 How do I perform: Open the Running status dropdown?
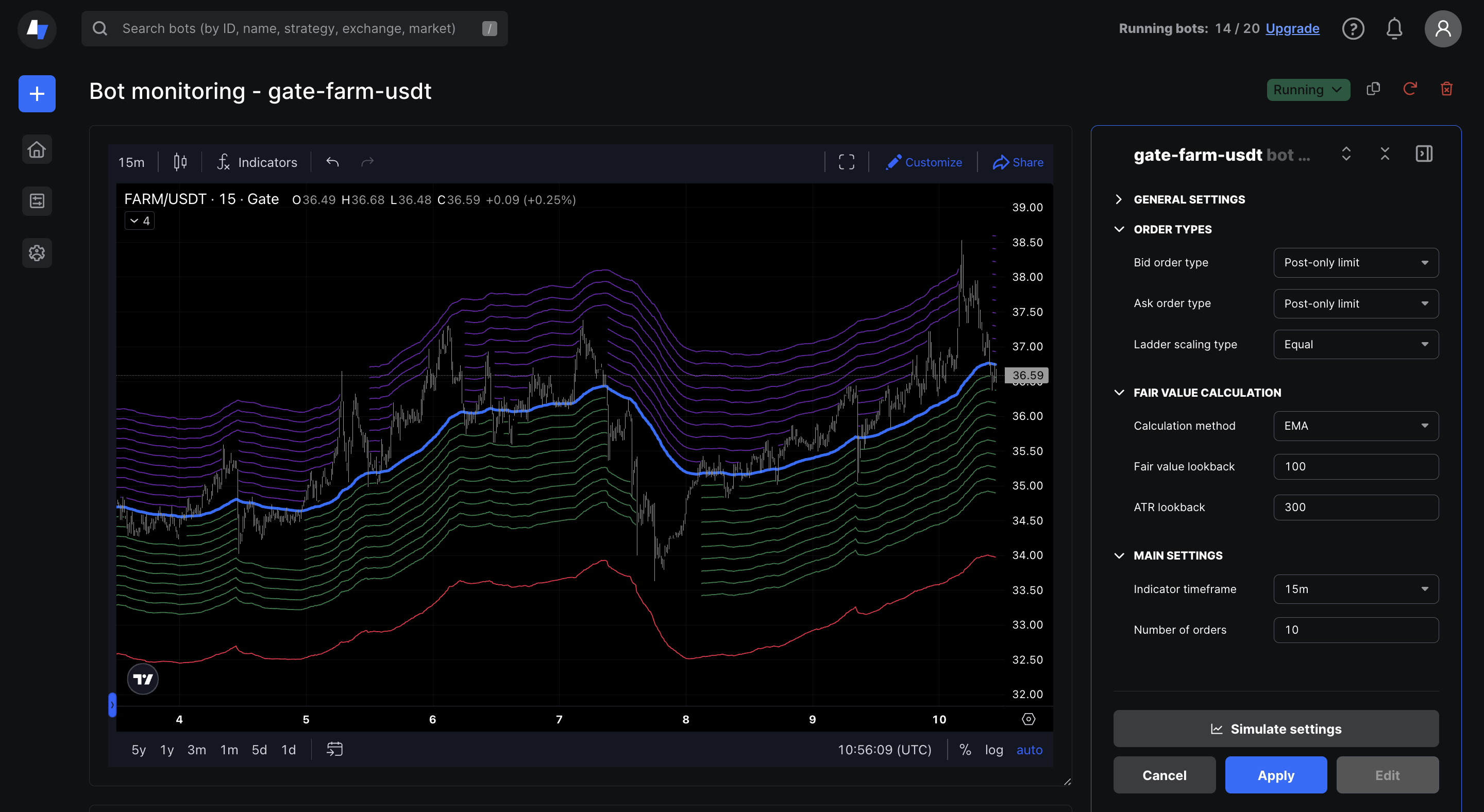[1308, 90]
